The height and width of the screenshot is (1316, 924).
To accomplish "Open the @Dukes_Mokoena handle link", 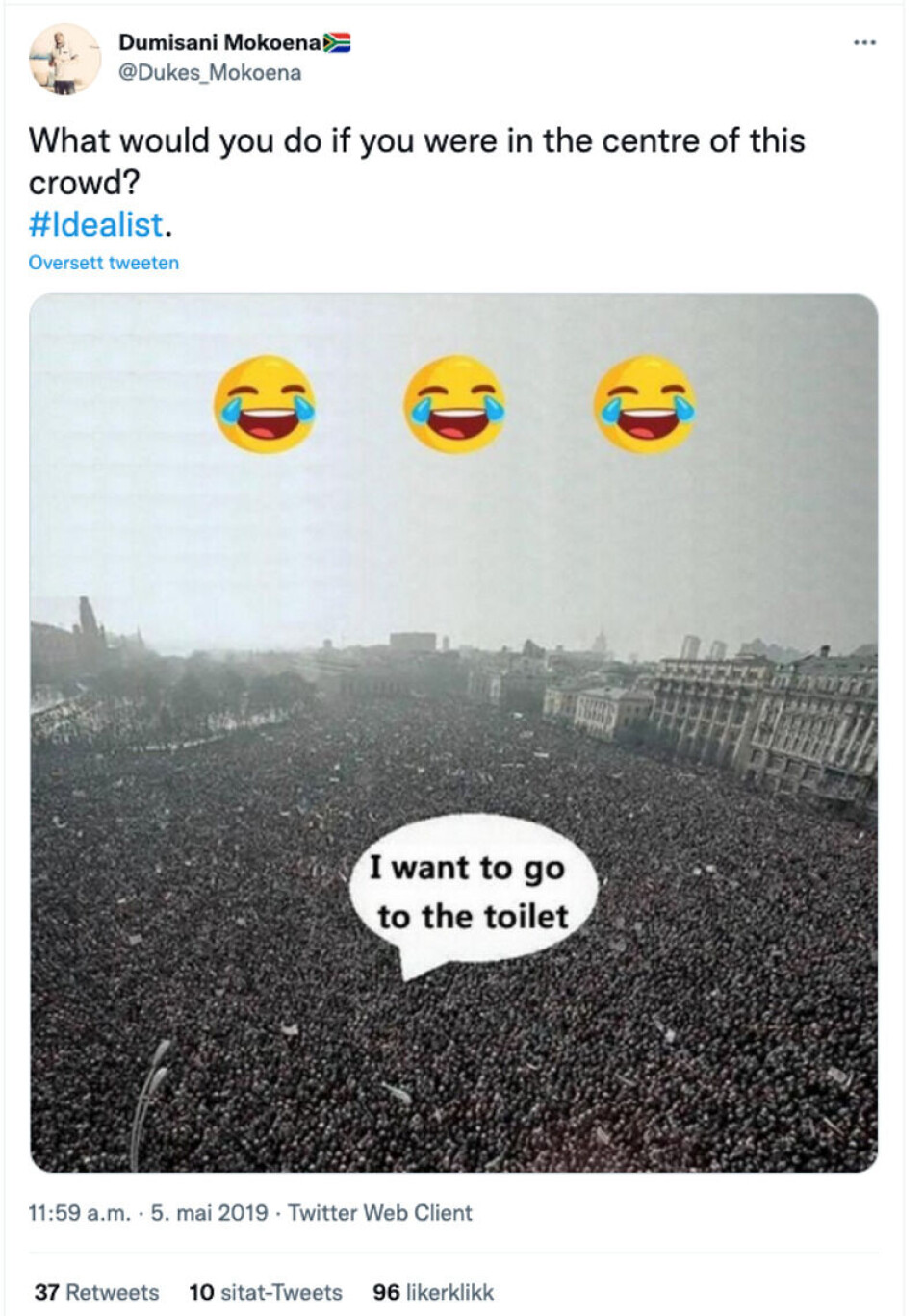I will [x=210, y=73].
